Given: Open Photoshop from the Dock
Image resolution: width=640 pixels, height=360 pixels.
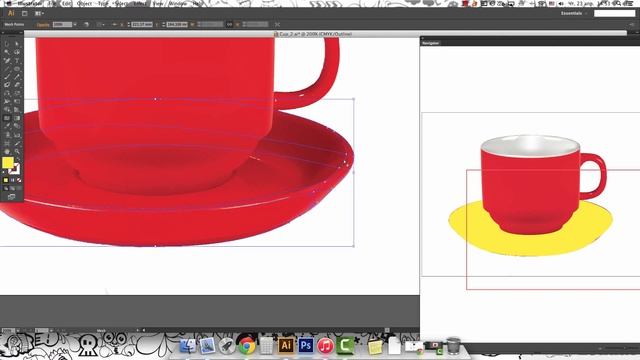Looking at the screenshot, I should pyautogui.click(x=305, y=346).
